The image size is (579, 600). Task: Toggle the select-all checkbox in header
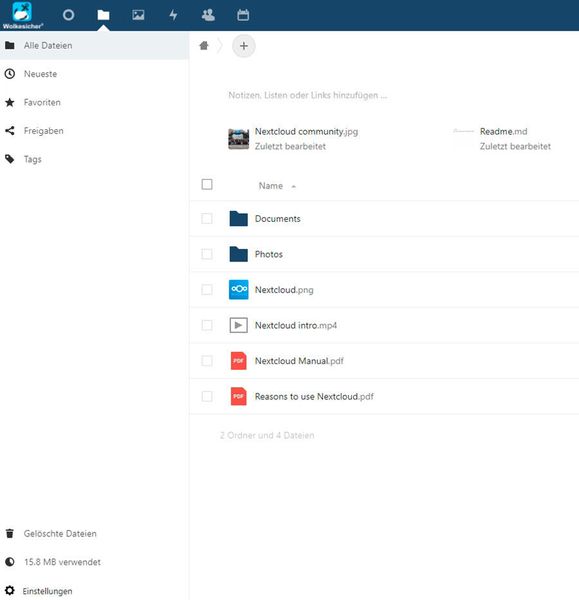click(x=207, y=184)
